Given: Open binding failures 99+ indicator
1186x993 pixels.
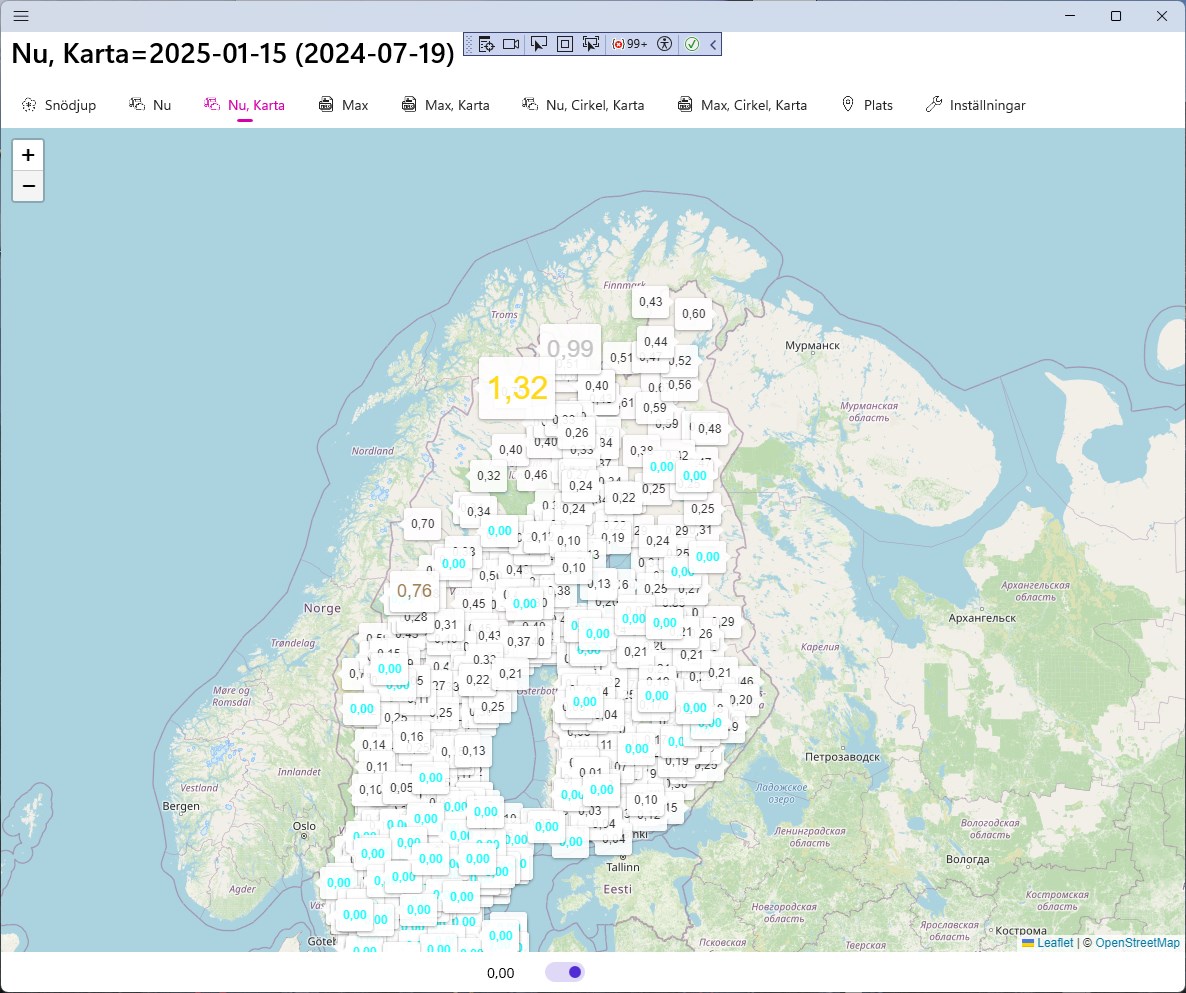Looking at the screenshot, I should (630, 44).
